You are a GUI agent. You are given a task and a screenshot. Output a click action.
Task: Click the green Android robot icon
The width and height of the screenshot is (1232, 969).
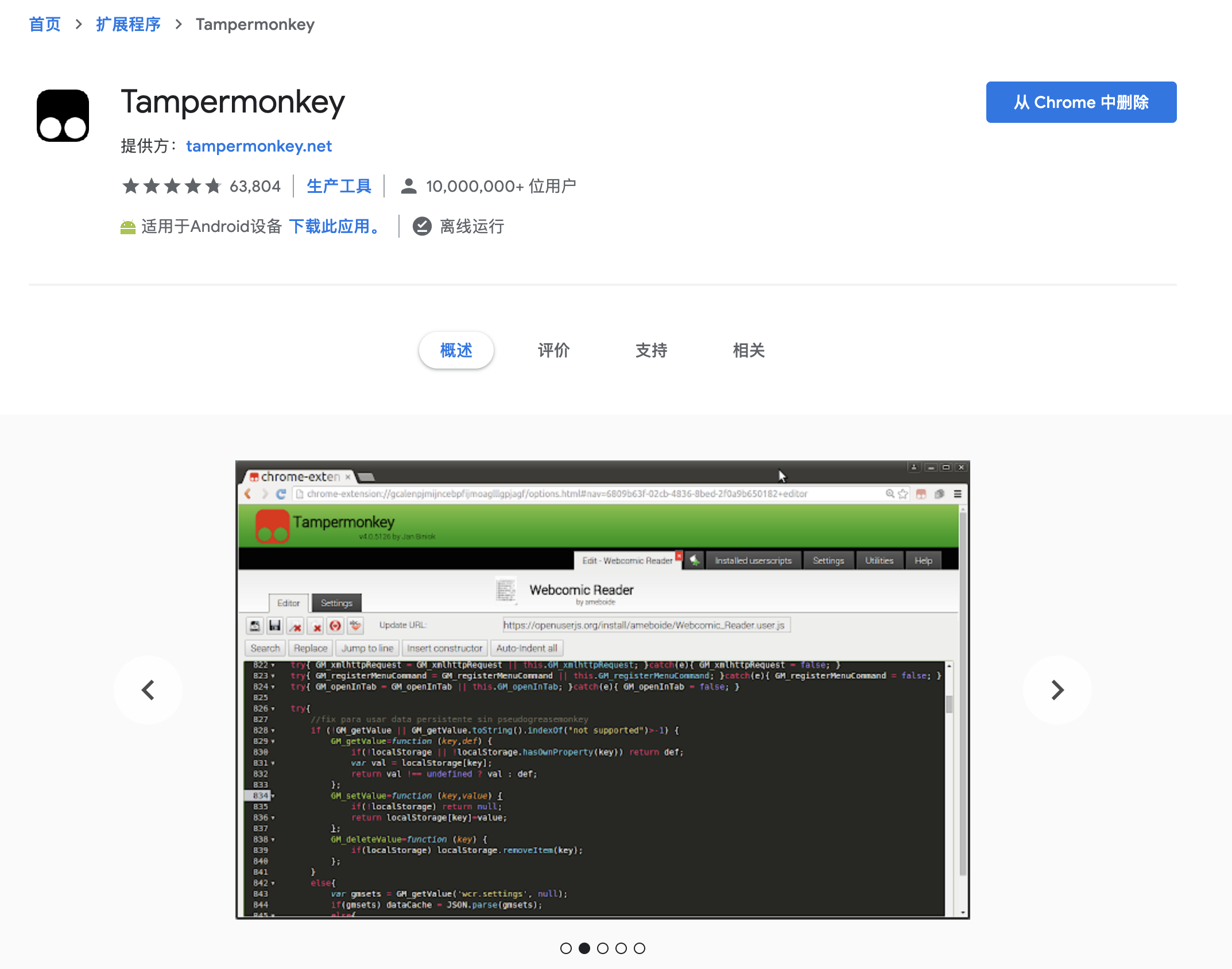click(127, 227)
